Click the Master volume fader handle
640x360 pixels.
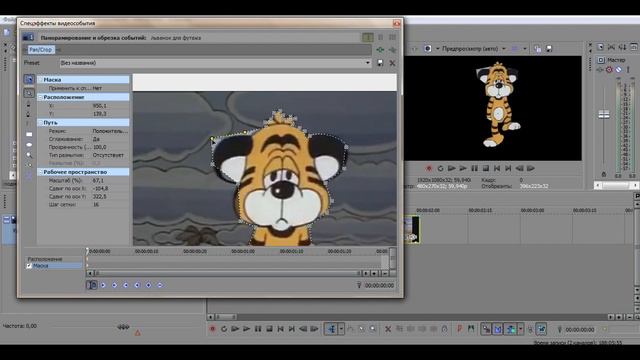pyautogui.click(x=604, y=115)
